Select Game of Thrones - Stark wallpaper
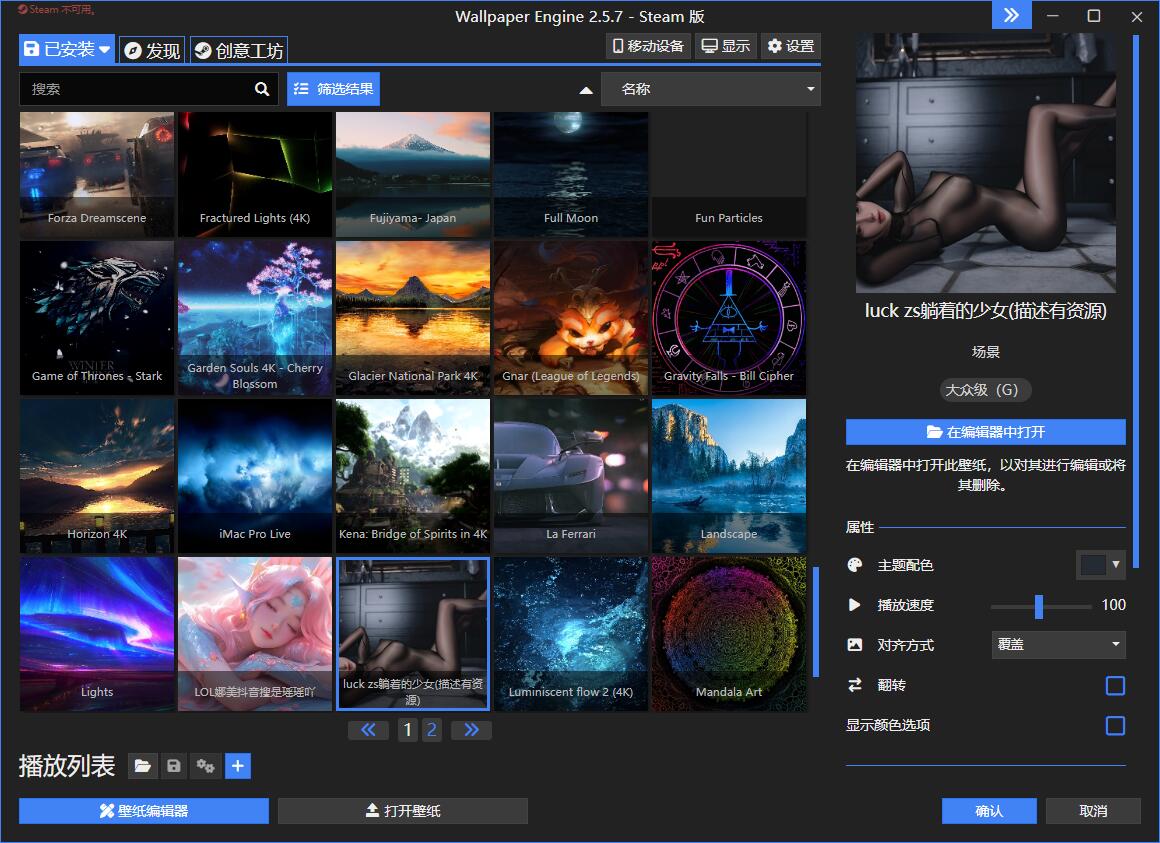Viewport: 1160px width, 843px height. pos(97,318)
